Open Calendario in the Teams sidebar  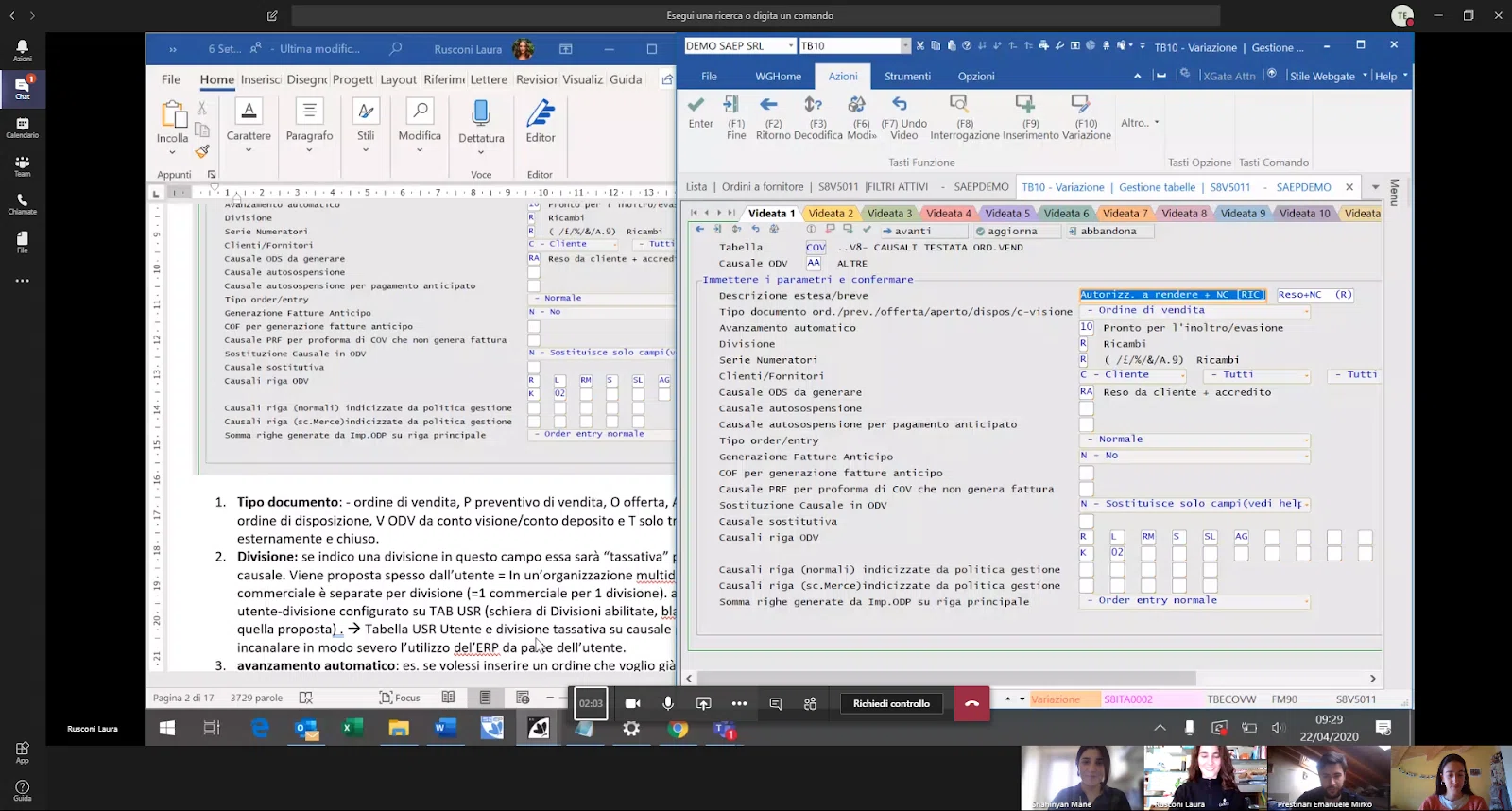point(23,128)
